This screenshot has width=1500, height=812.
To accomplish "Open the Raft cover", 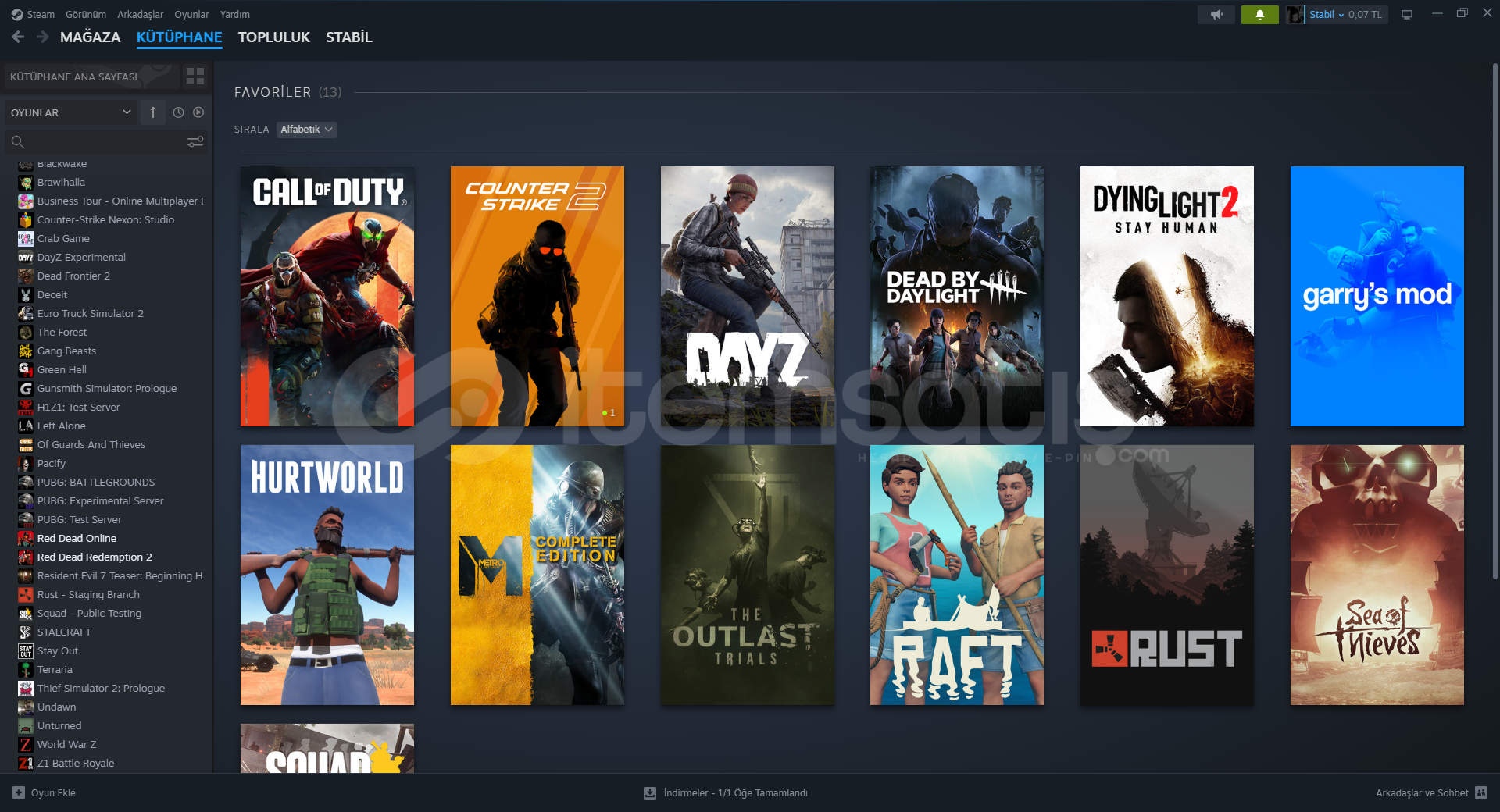I will click(x=957, y=575).
